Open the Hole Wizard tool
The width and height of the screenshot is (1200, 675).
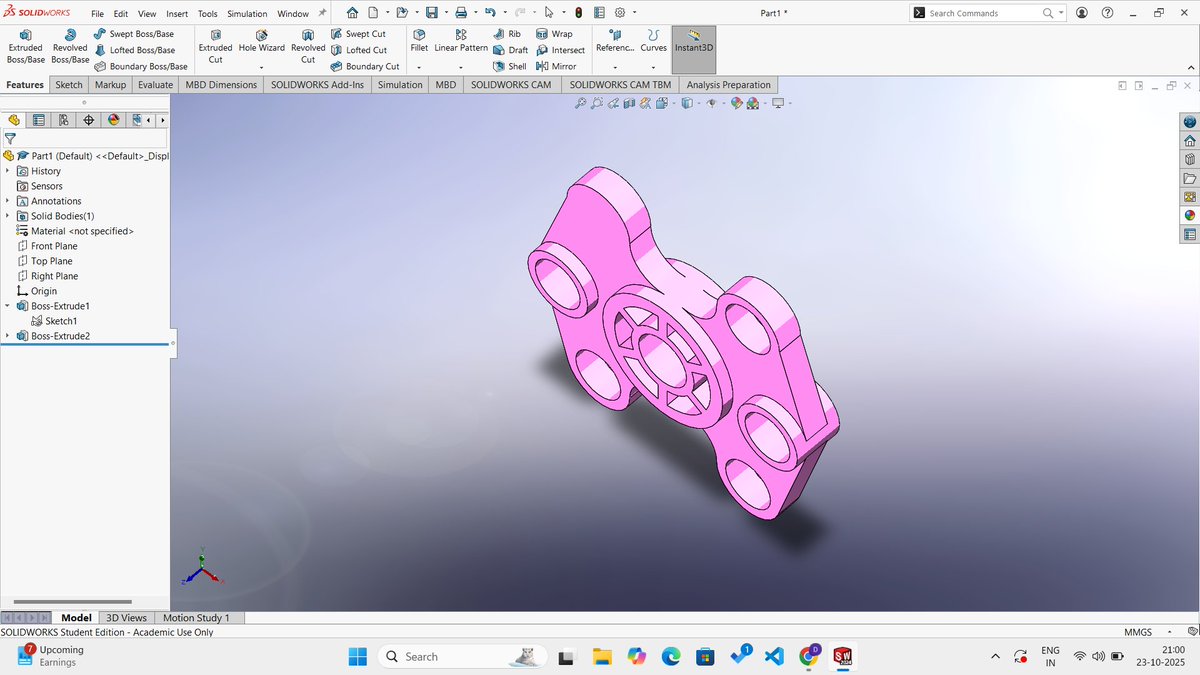[x=261, y=41]
